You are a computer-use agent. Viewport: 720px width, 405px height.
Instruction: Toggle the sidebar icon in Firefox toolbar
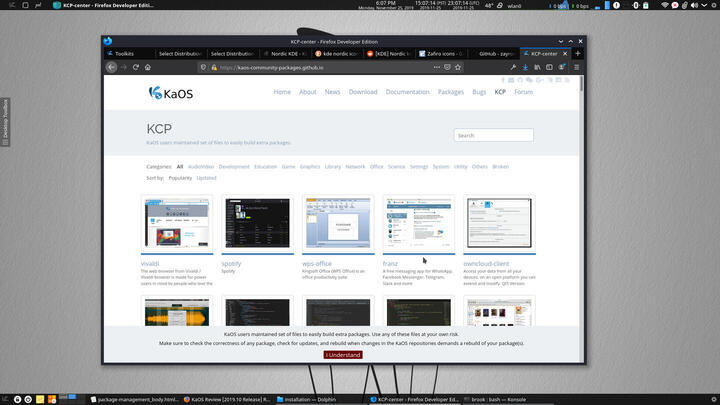[549, 67]
